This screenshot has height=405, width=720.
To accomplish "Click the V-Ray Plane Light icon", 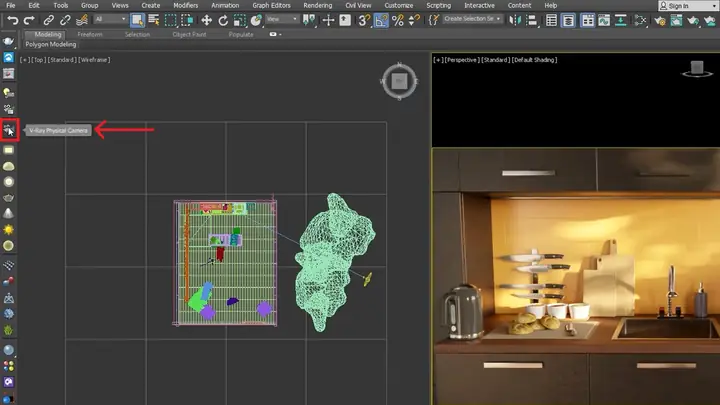I will click(8, 150).
